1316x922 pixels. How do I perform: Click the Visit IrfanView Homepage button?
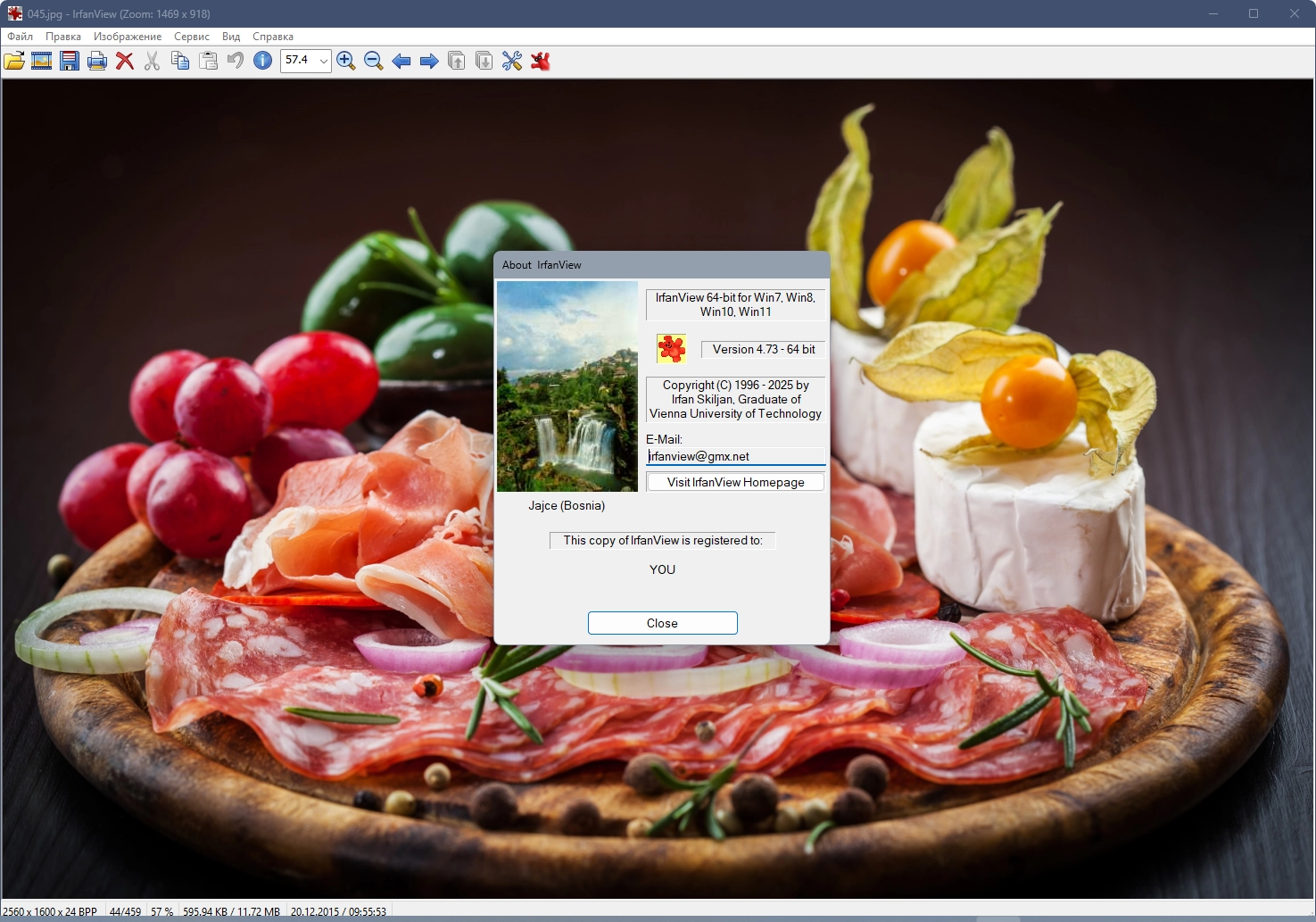pos(735,482)
